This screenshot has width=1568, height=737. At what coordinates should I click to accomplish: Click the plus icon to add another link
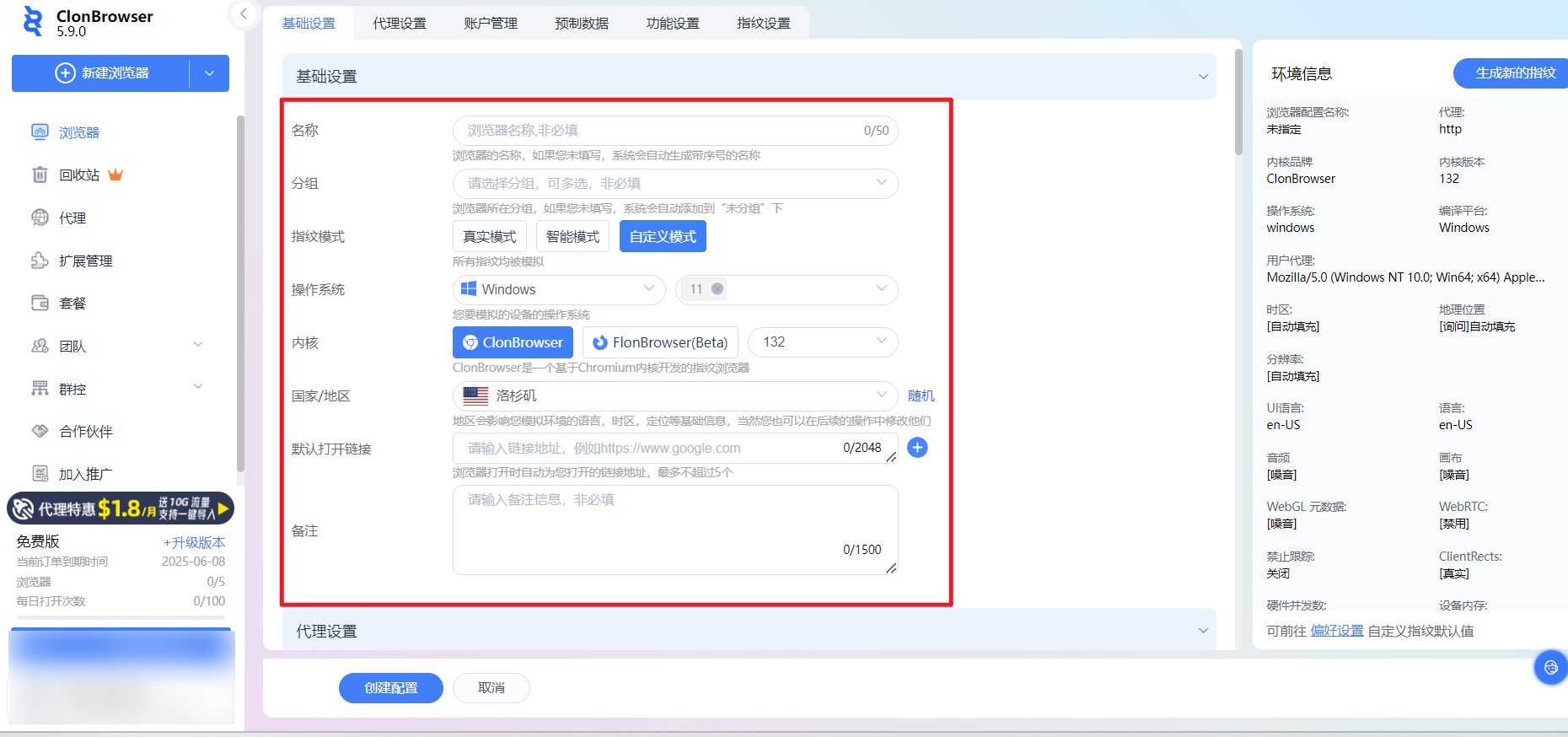917,448
